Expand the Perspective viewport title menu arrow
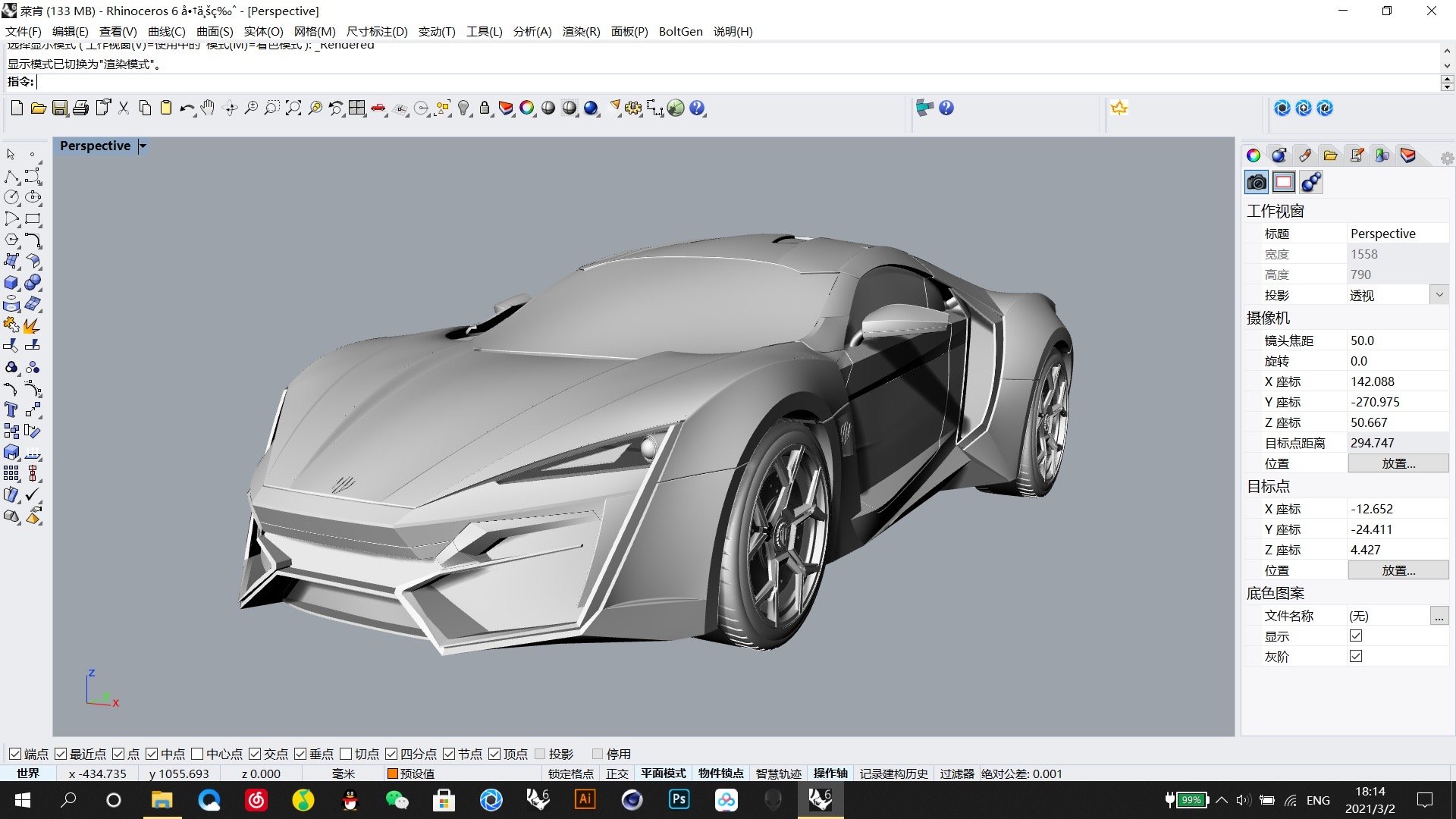The height and width of the screenshot is (819, 1456). 143,146
